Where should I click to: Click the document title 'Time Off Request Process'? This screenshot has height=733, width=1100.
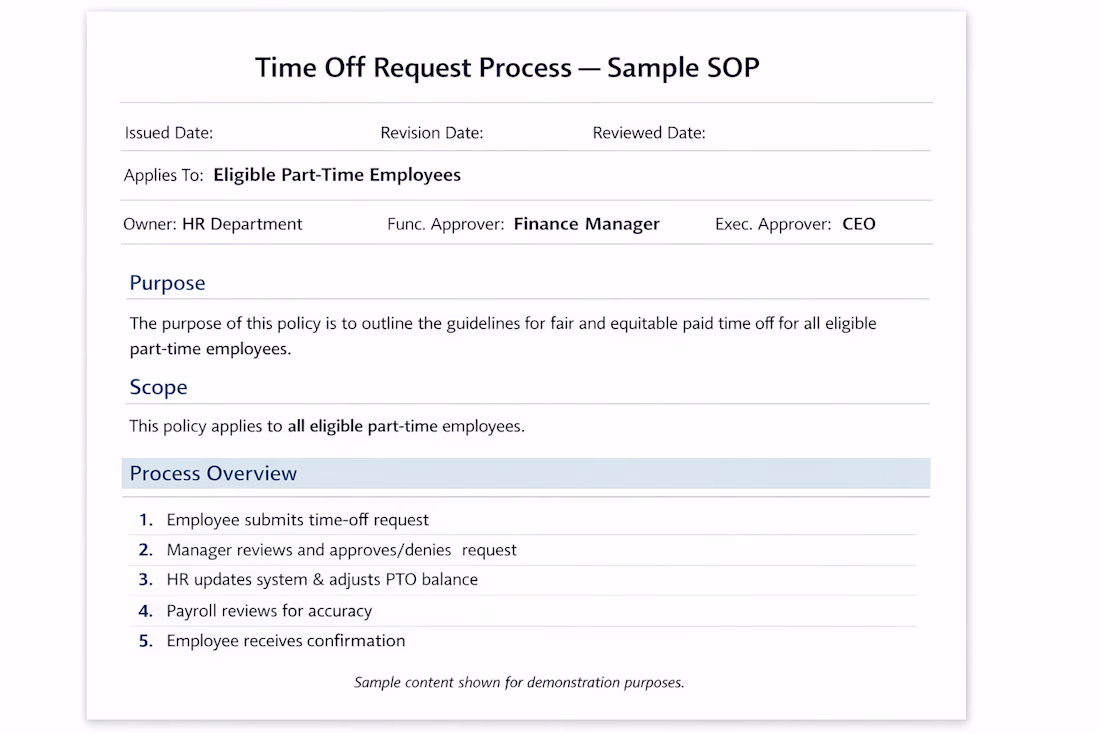pos(413,68)
